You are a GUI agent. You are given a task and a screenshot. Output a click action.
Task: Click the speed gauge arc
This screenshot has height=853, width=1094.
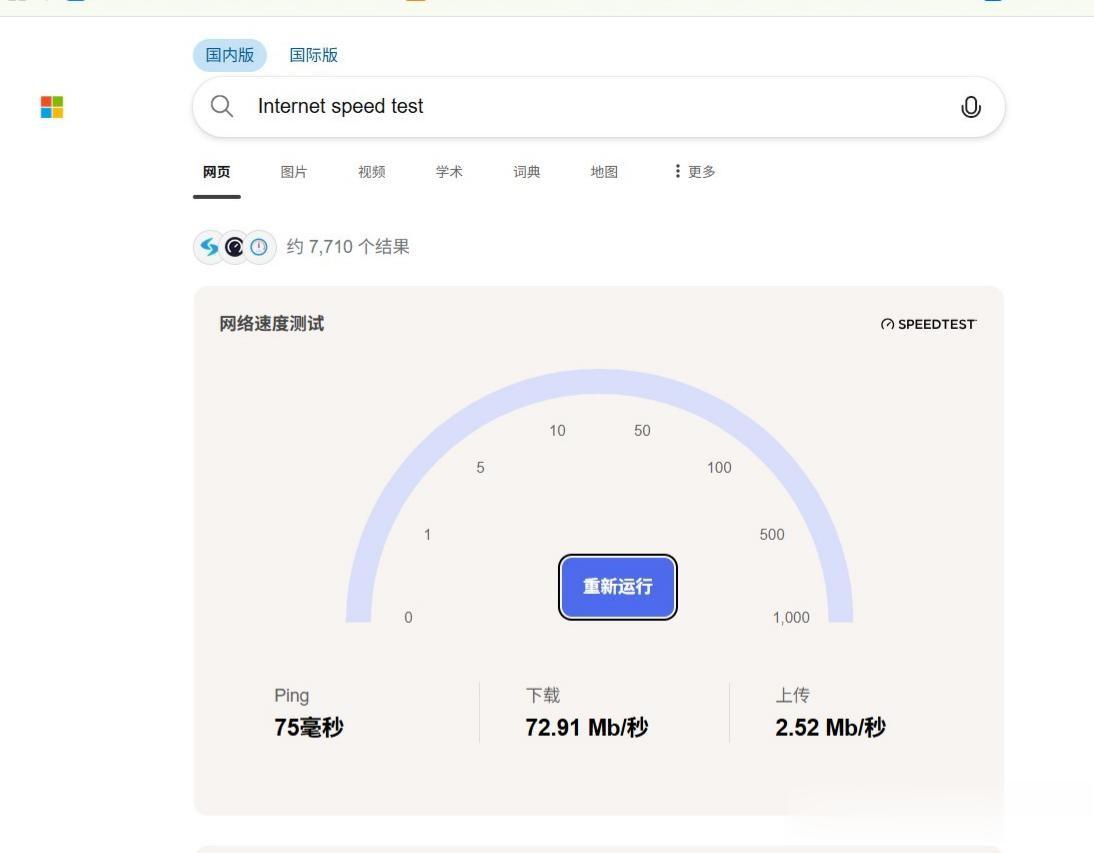coord(600,382)
